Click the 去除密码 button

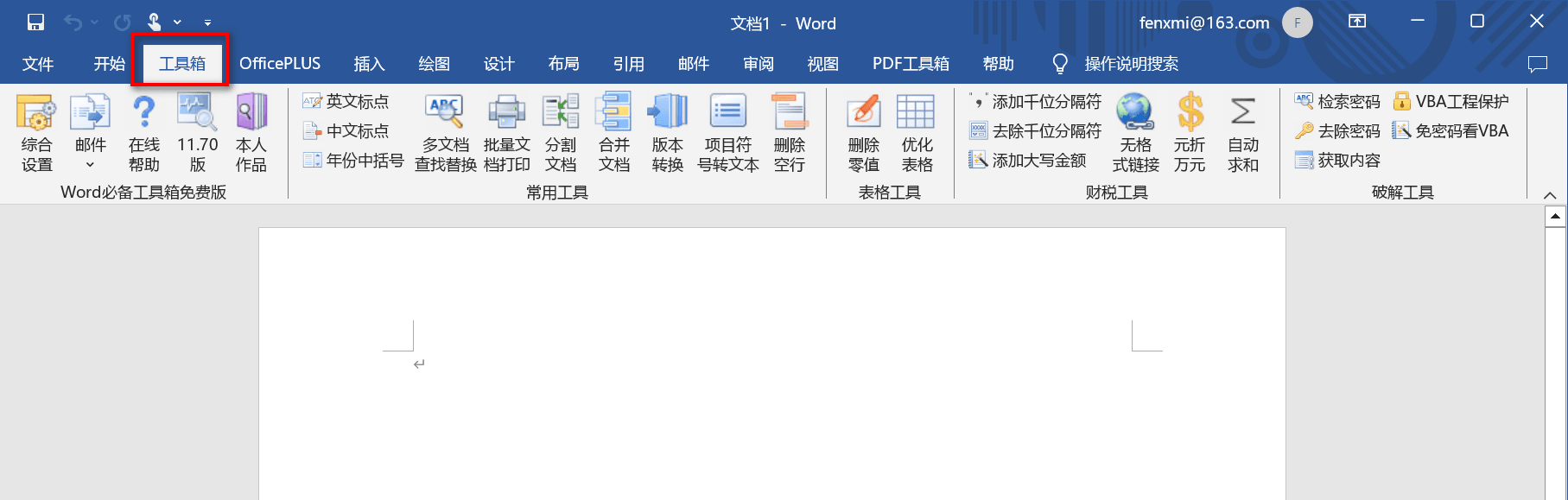[1337, 131]
